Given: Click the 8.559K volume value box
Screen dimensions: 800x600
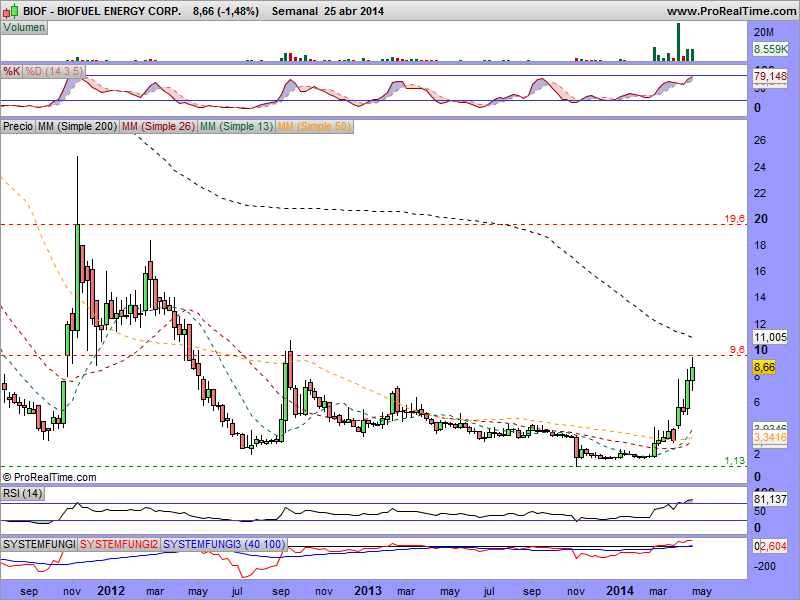Looking at the screenshot, I should click(x=770, y=49).
